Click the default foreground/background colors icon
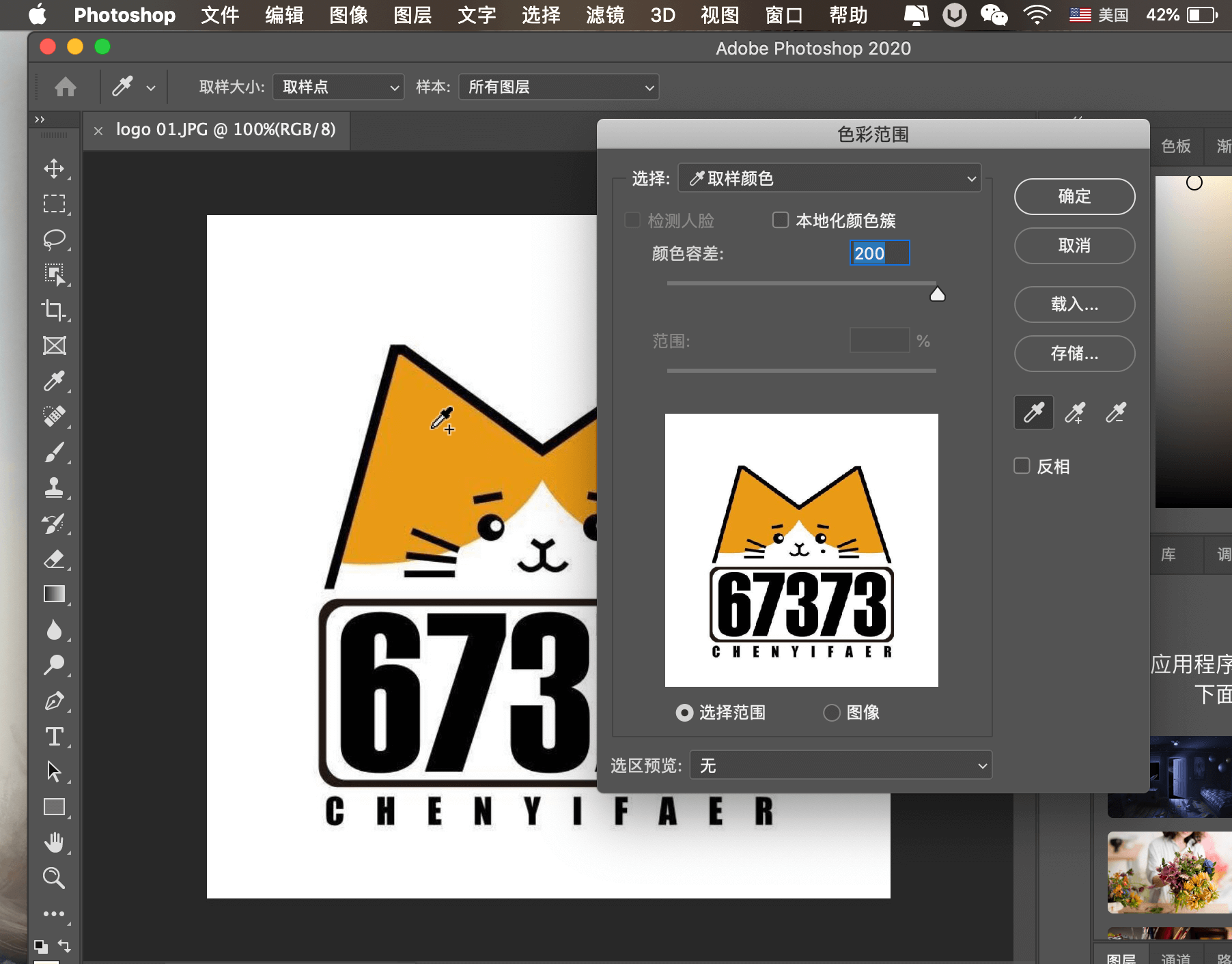Image resolution: width=1232 pixels, height=964 pixels. [x=41, y=946]
